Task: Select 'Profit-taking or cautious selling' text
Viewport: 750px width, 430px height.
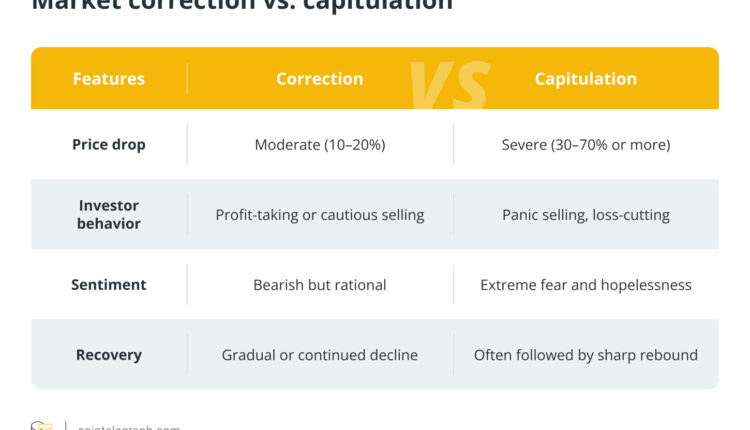Action: click(320, 215)
